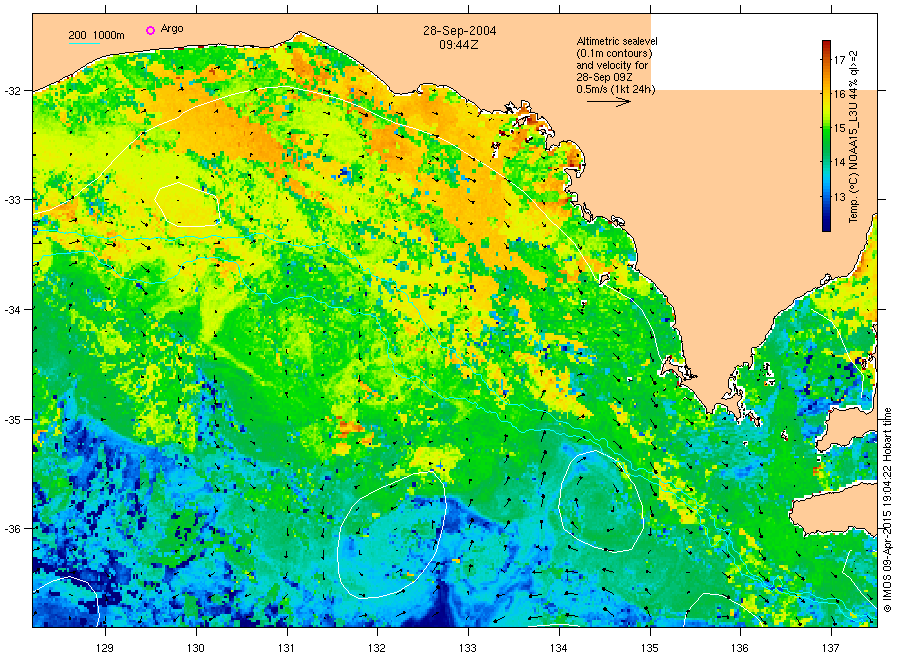Click the time '09:44Z' label
The width and height of the screenshot is (900, 660).
[459, 45]
